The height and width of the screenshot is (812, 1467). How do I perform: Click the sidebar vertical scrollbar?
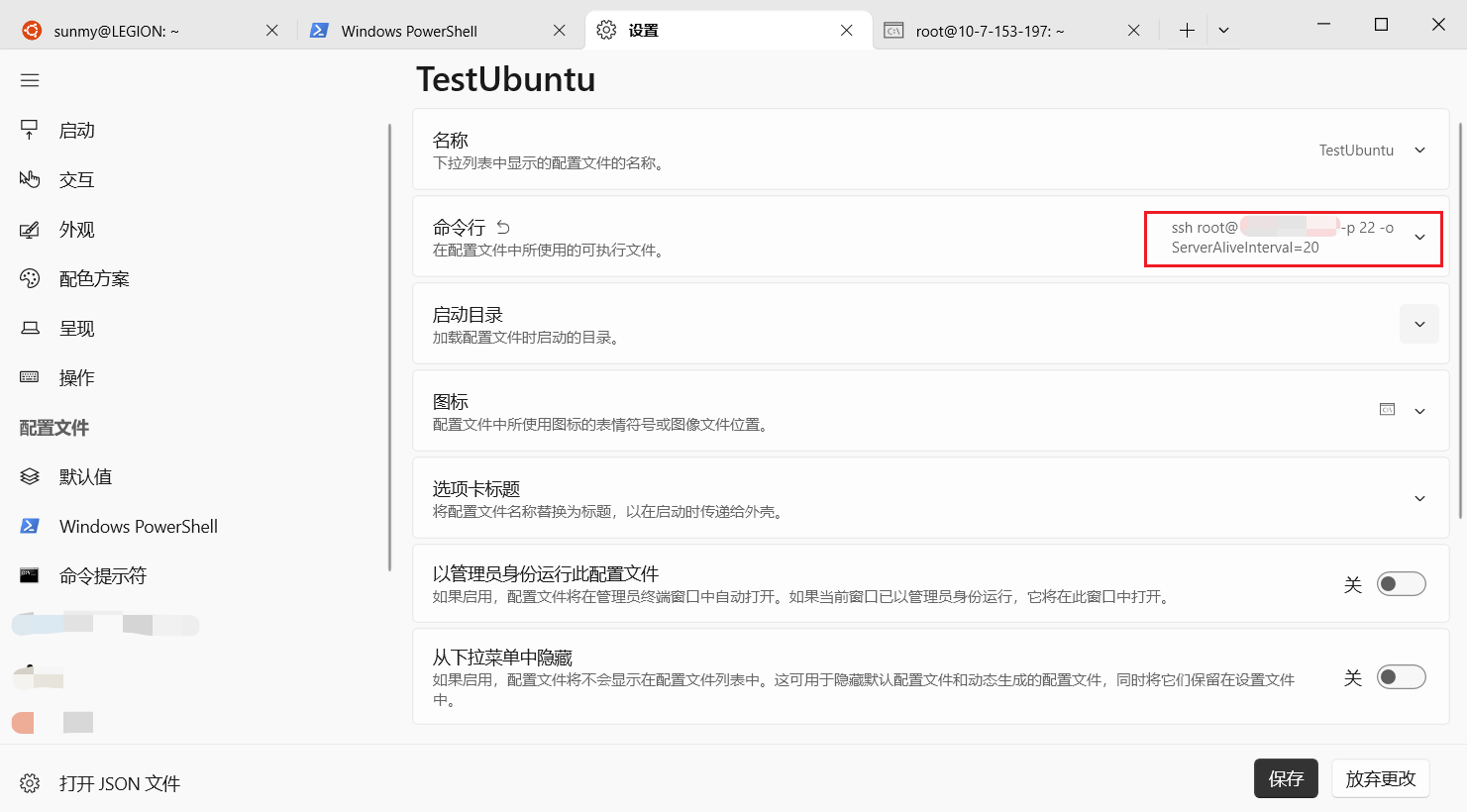coord(390,347)
